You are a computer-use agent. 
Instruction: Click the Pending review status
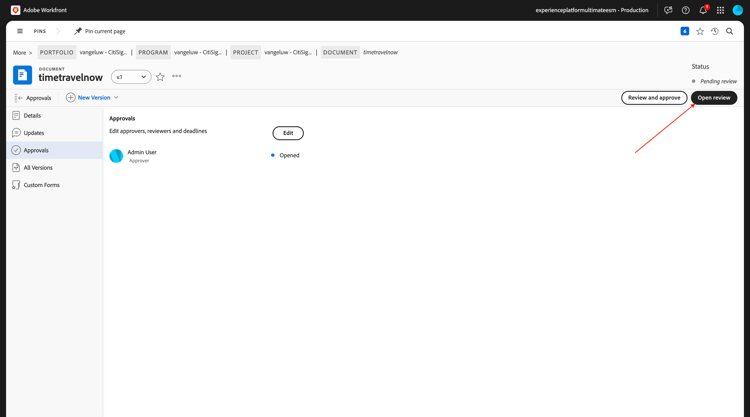pyautogui.click(x=718, y=81)
